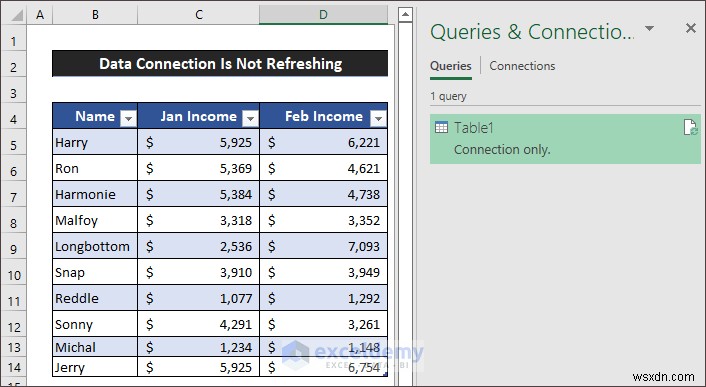The height and width of the screenshot is (387, 706).
Task: Select the cell containing Michal
Action: (x=95, y=347)
